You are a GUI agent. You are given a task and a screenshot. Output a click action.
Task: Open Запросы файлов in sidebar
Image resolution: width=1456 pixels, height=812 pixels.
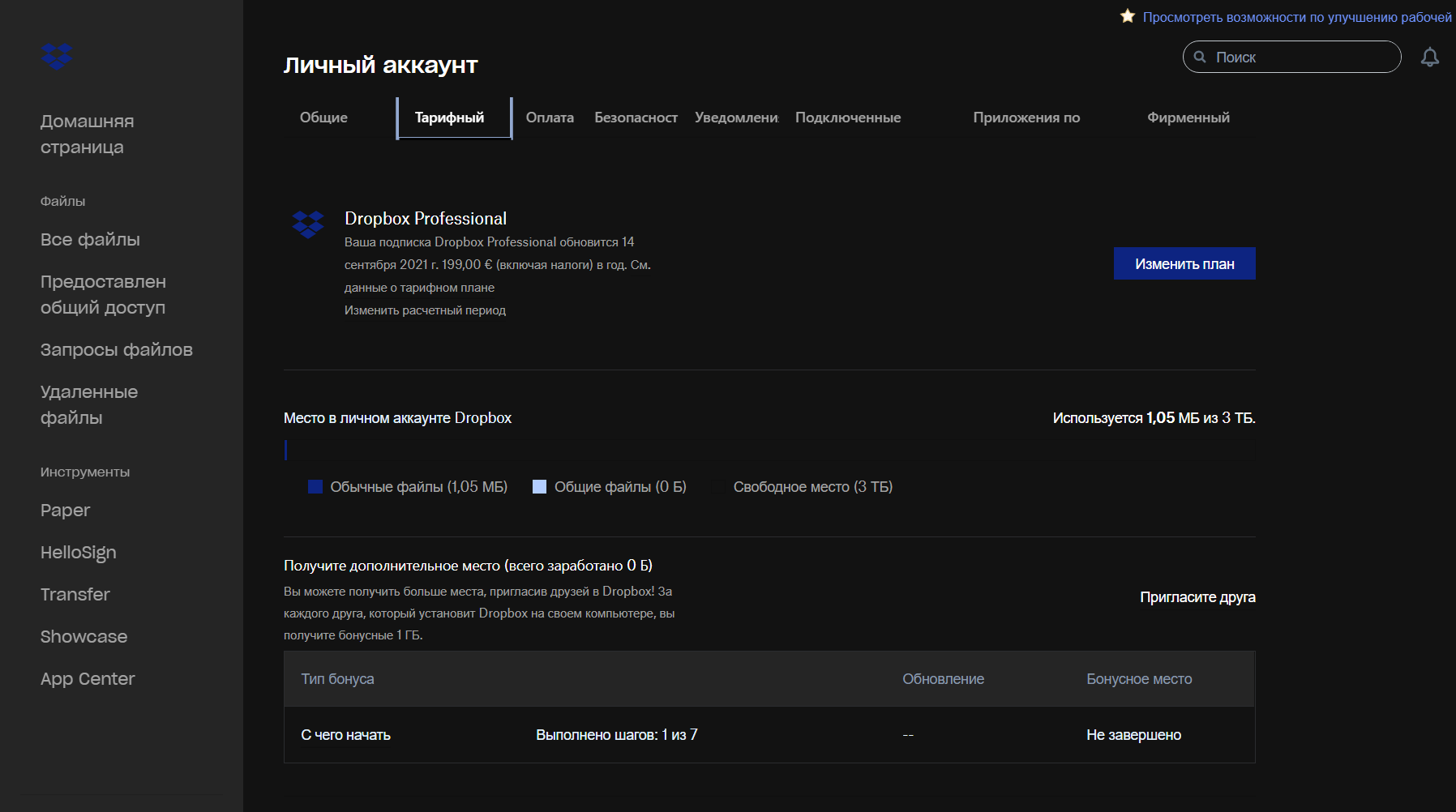tap(117, 350)
